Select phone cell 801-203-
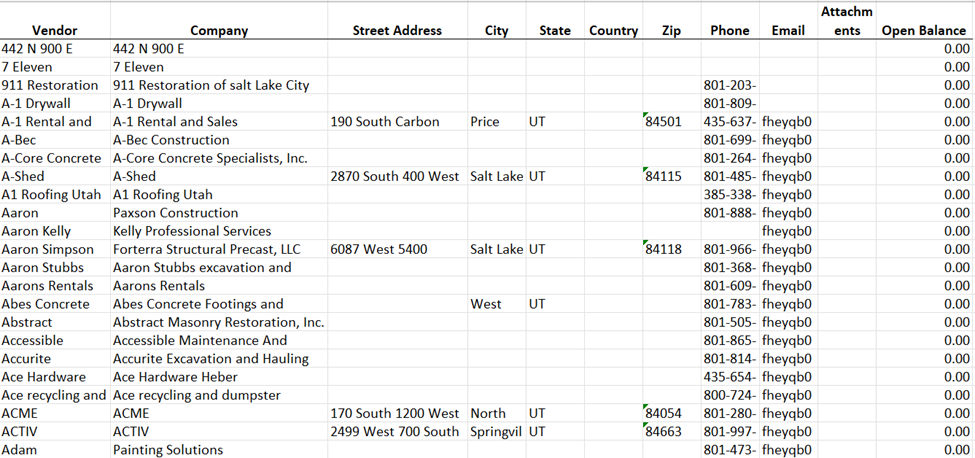Screen dimensions: 975x458 point(730,85)
